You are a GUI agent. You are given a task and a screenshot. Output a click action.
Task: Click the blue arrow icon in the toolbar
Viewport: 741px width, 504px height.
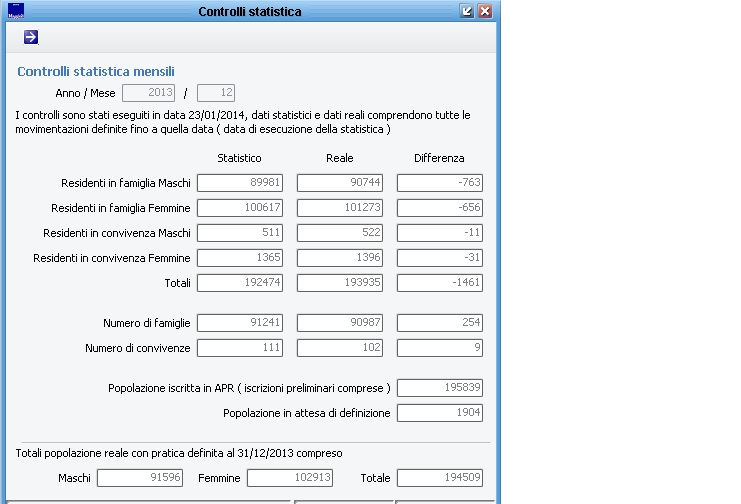tap(31, 37)
